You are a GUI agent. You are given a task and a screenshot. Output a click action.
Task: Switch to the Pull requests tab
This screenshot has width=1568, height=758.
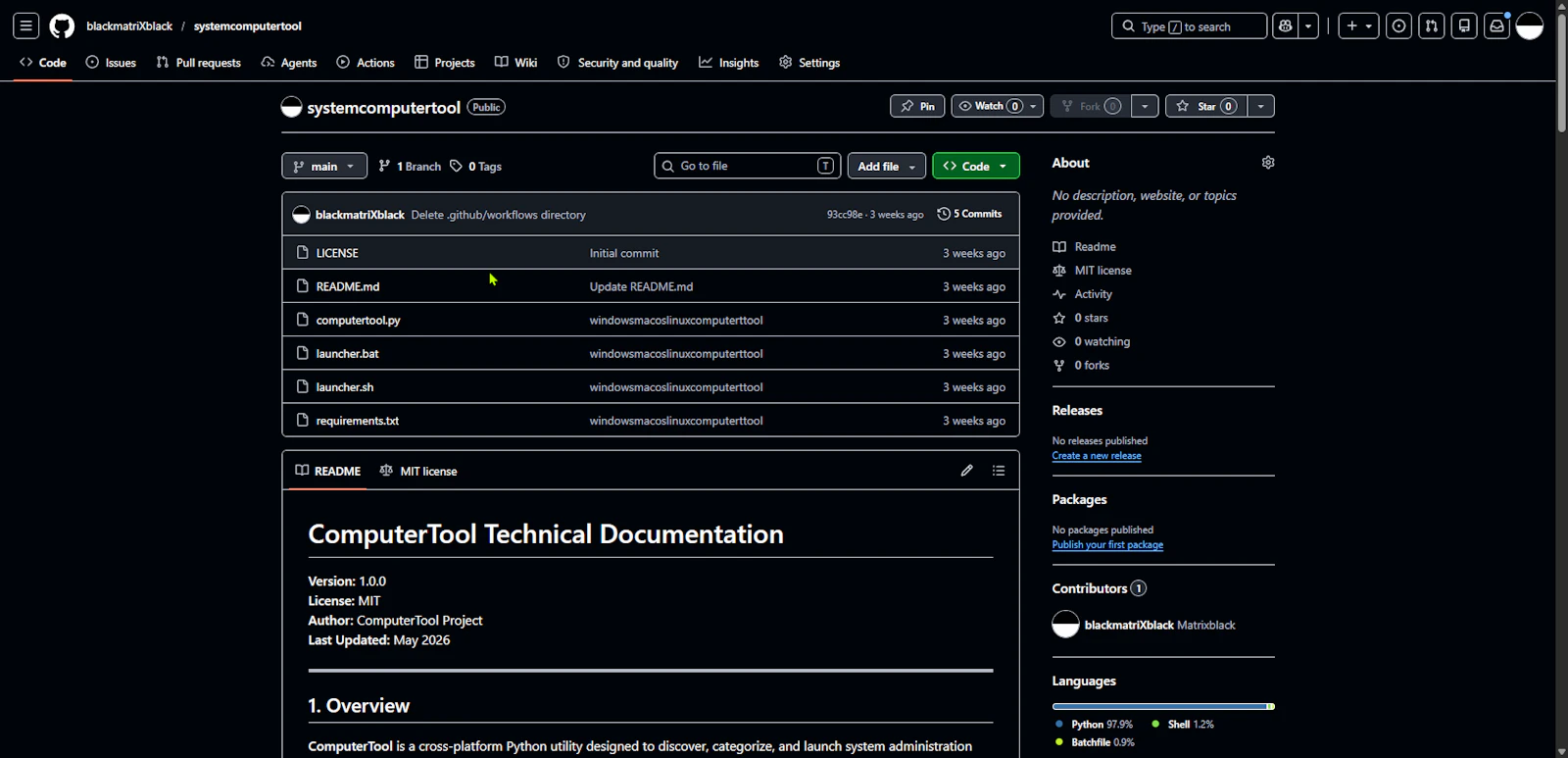click(x=199, y=63)
